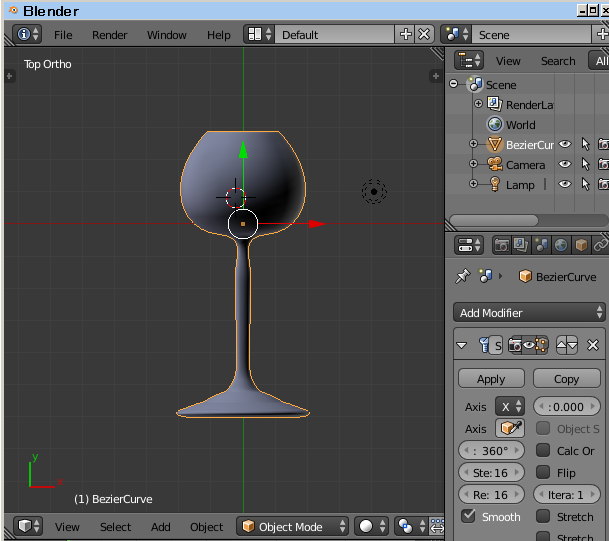The width and height of the screenshot is (609, 541).
Task: Open the Select menu in viewport header
Action: pos(115,527)
